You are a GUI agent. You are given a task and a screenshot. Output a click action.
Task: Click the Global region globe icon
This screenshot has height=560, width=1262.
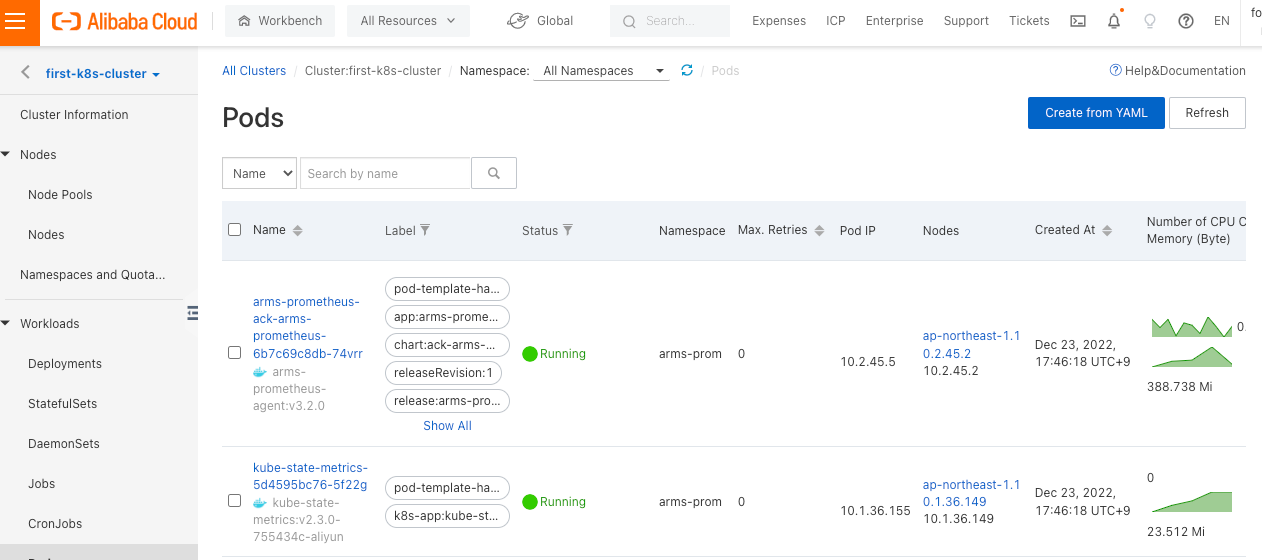click(x=517, y=20)
